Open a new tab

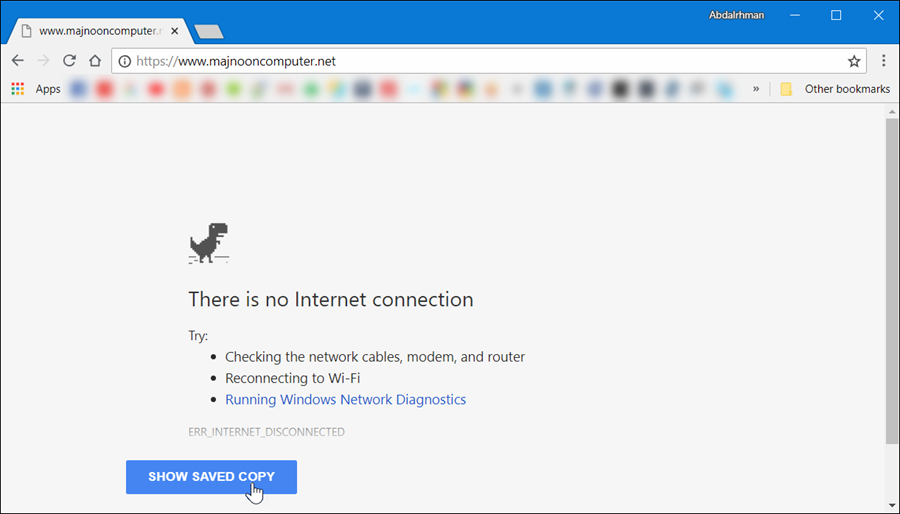[209, 32]
